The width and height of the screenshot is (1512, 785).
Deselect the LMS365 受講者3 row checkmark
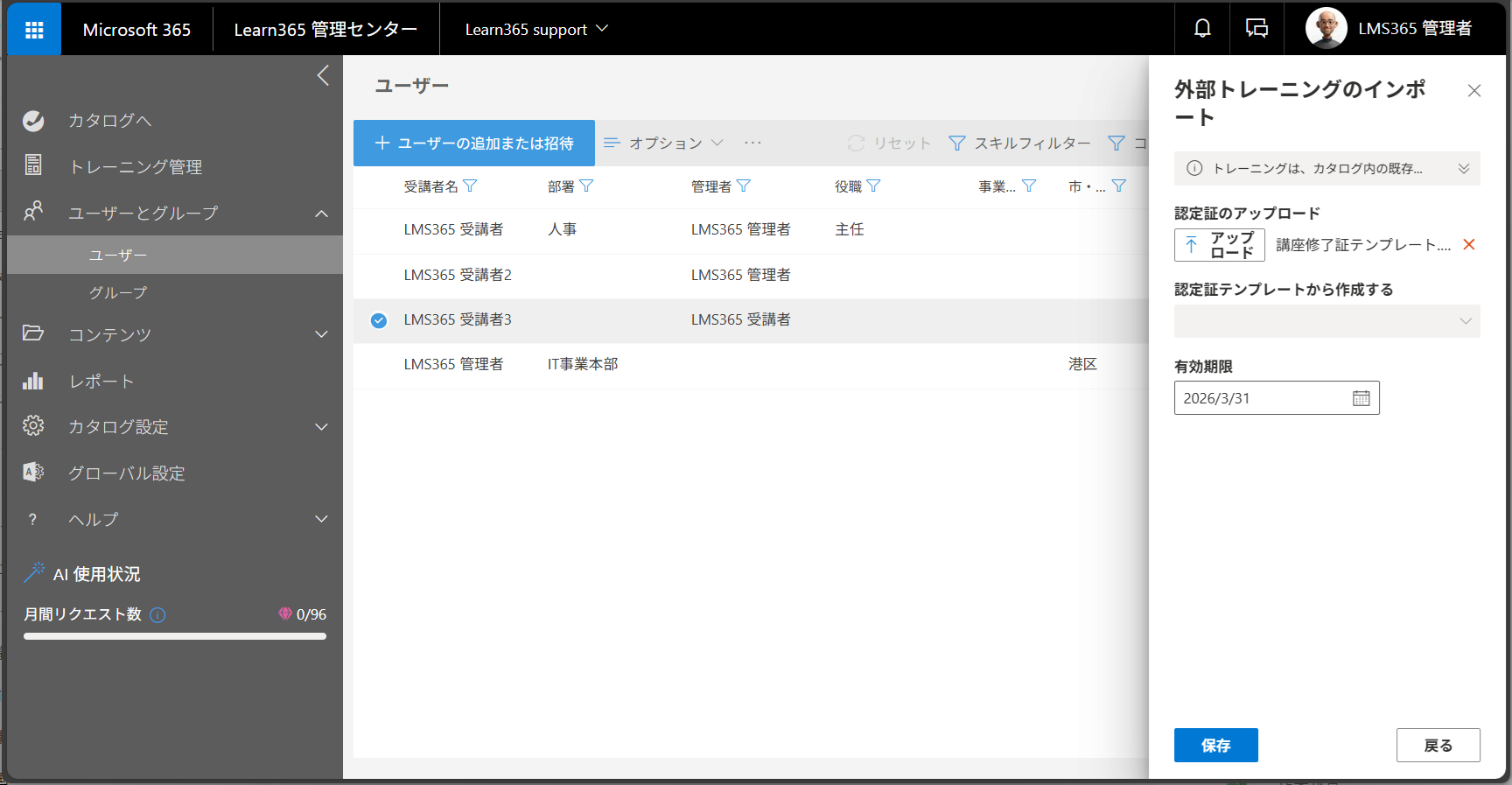click(x=379, y=320)
